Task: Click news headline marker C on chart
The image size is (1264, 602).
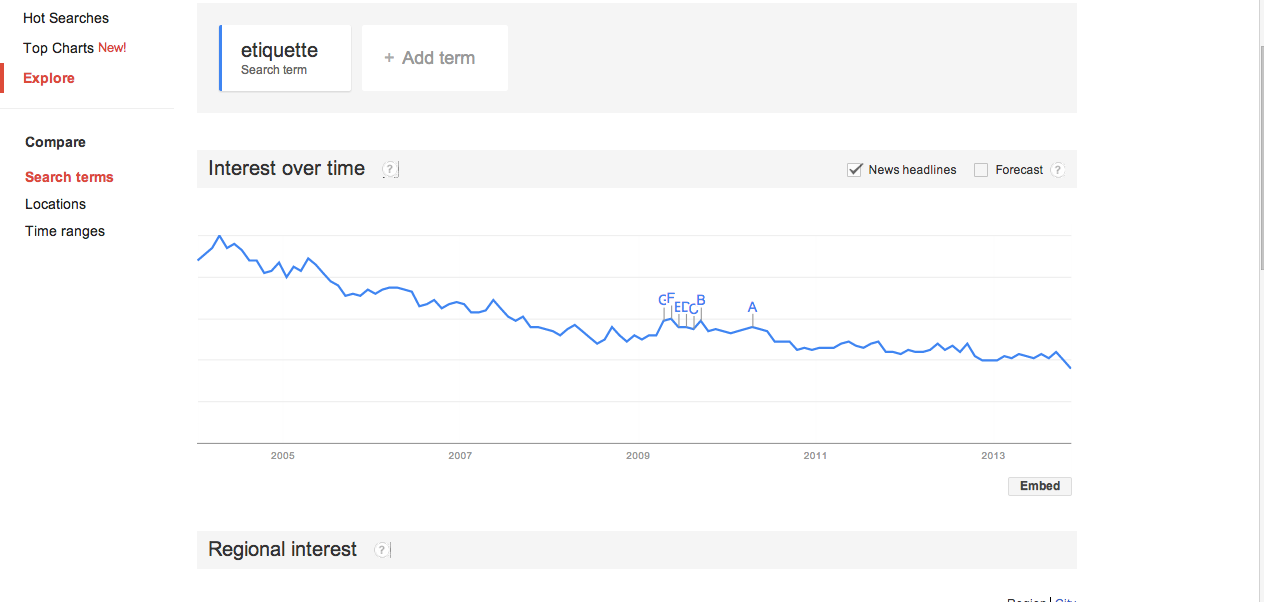Action: [x=693, y=309]
